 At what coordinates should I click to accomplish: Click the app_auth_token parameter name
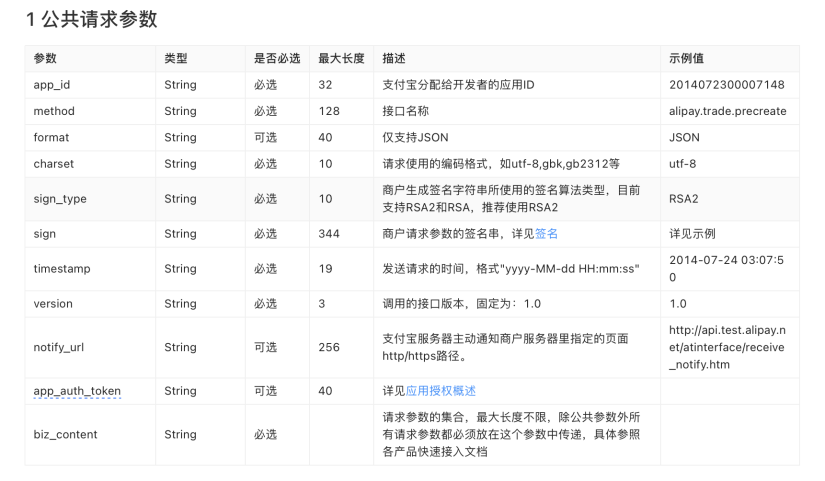click(x=77, y=391)
